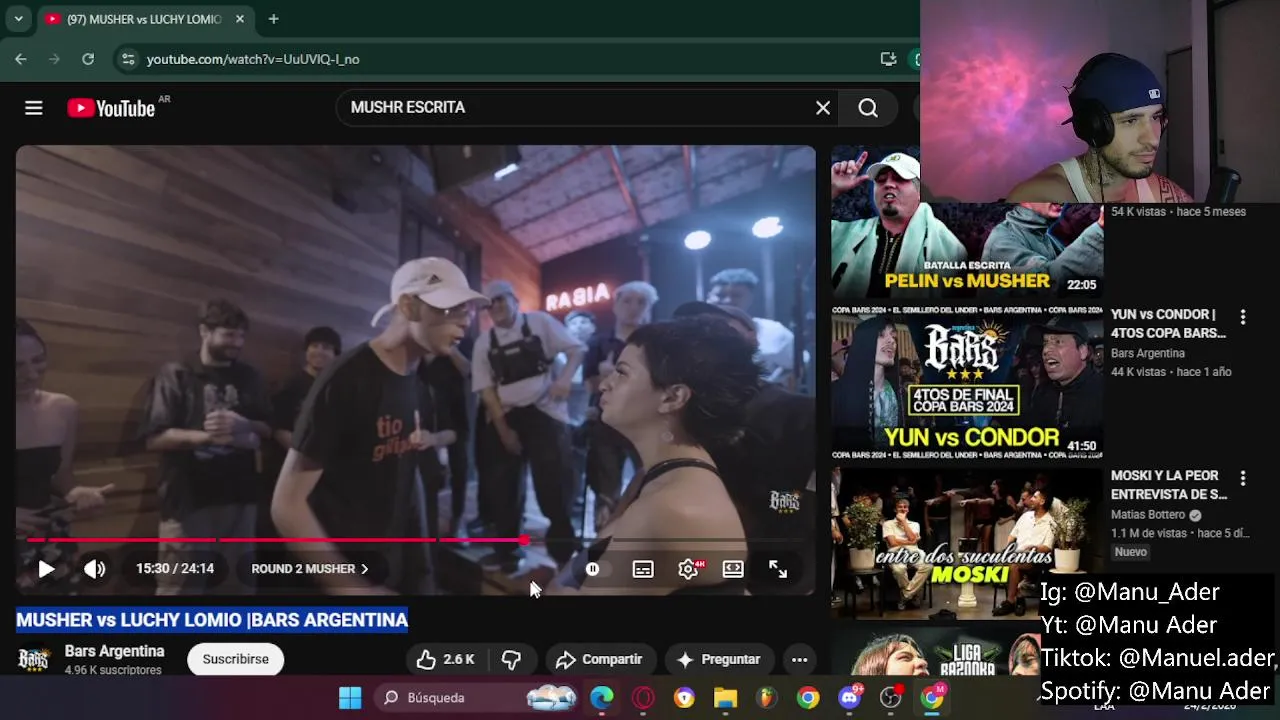Open Brave browser from the taskbar
Image resolution: width=1280 pixels, height=720 pixels.
pyautogui.click(x=684, y=698)
